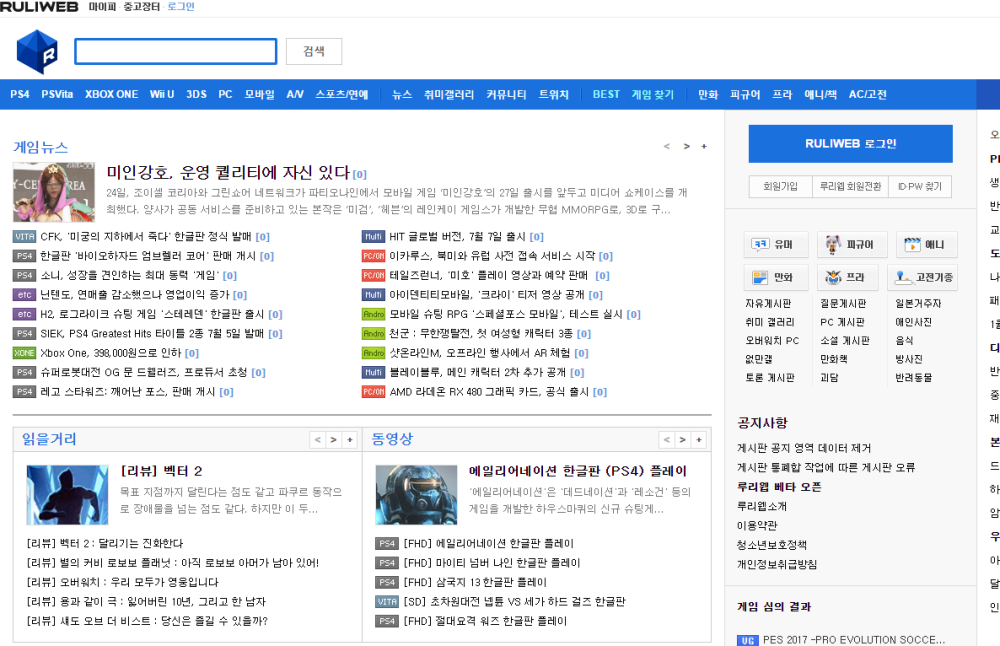Image resolution: width=1000 pixels, height=646 pixels.
Task: Open the 애니 board icon button
Action: click(x=926, y=245)
